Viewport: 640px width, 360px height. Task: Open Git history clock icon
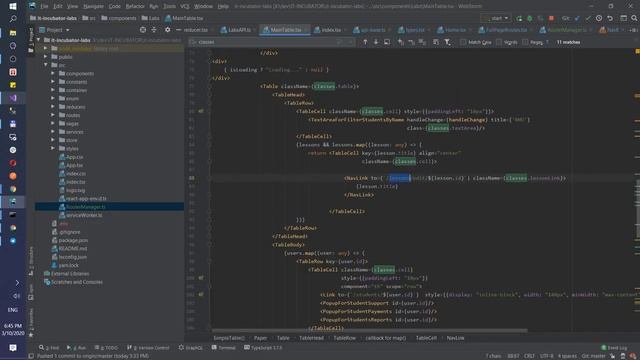click(599, 18)
